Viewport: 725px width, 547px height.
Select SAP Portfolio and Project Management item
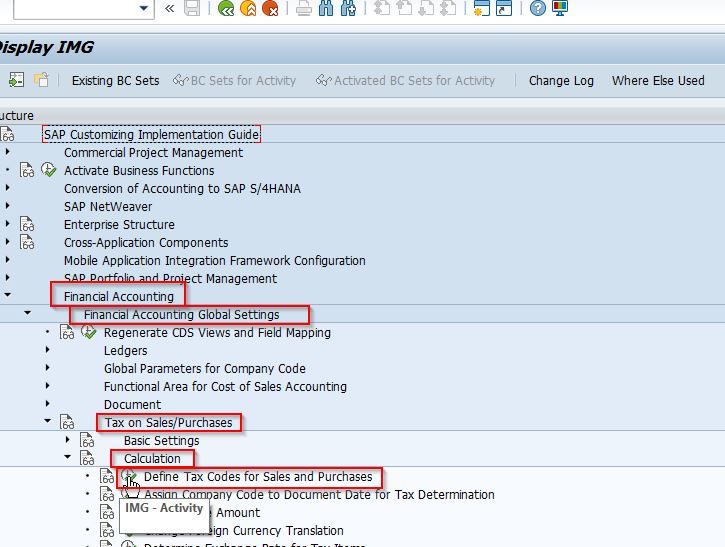(170, 278)
